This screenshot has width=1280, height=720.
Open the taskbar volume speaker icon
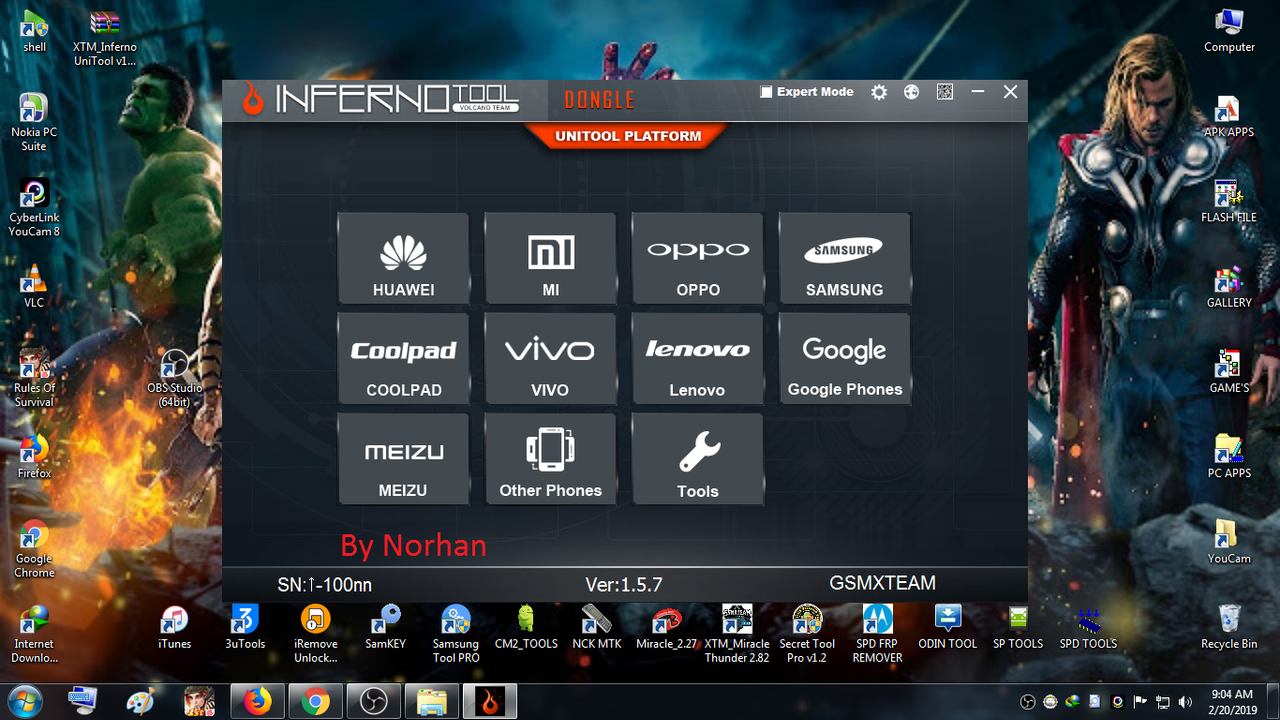[x=1186, y=702]
